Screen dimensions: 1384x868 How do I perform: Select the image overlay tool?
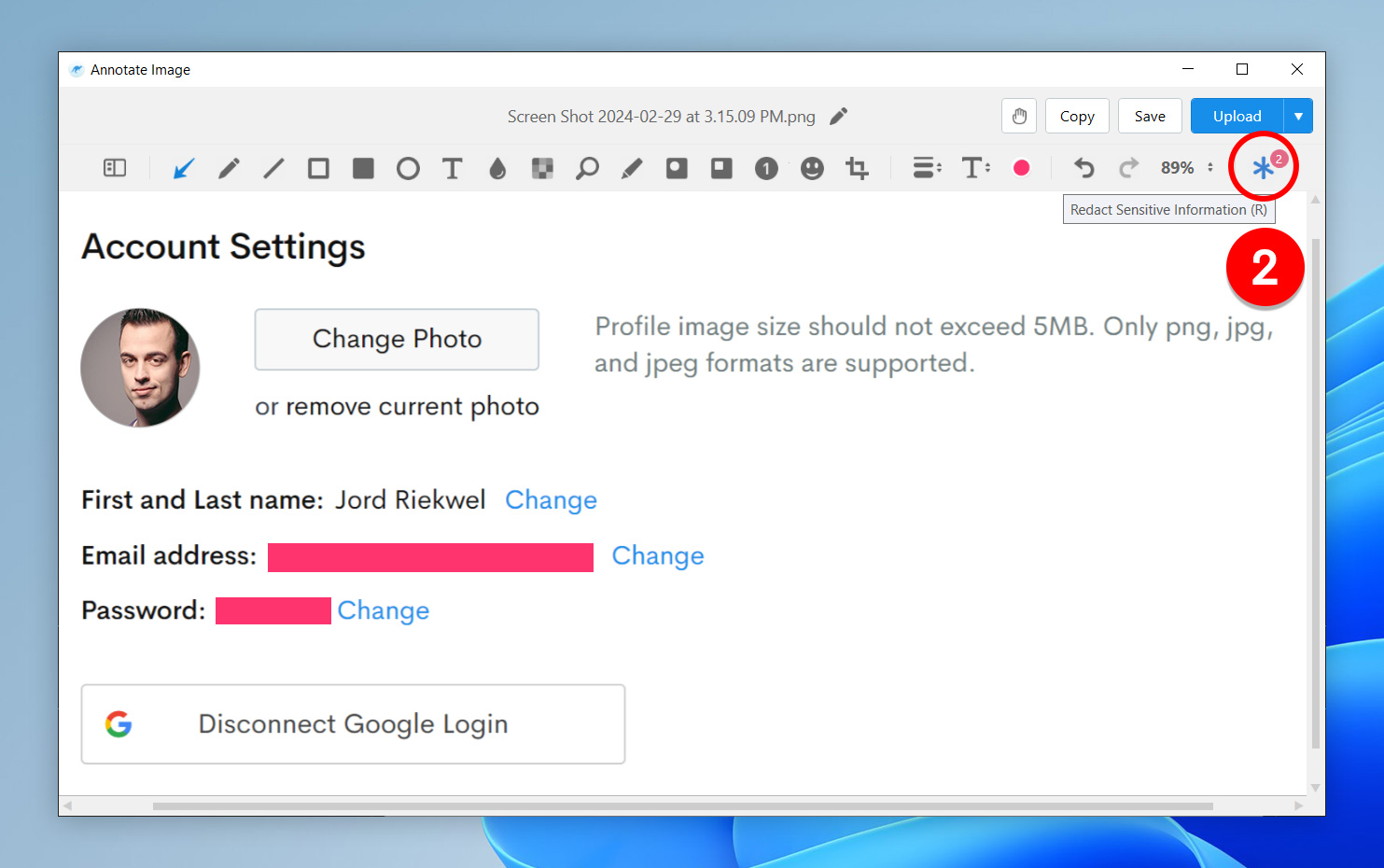click(721, 168)
